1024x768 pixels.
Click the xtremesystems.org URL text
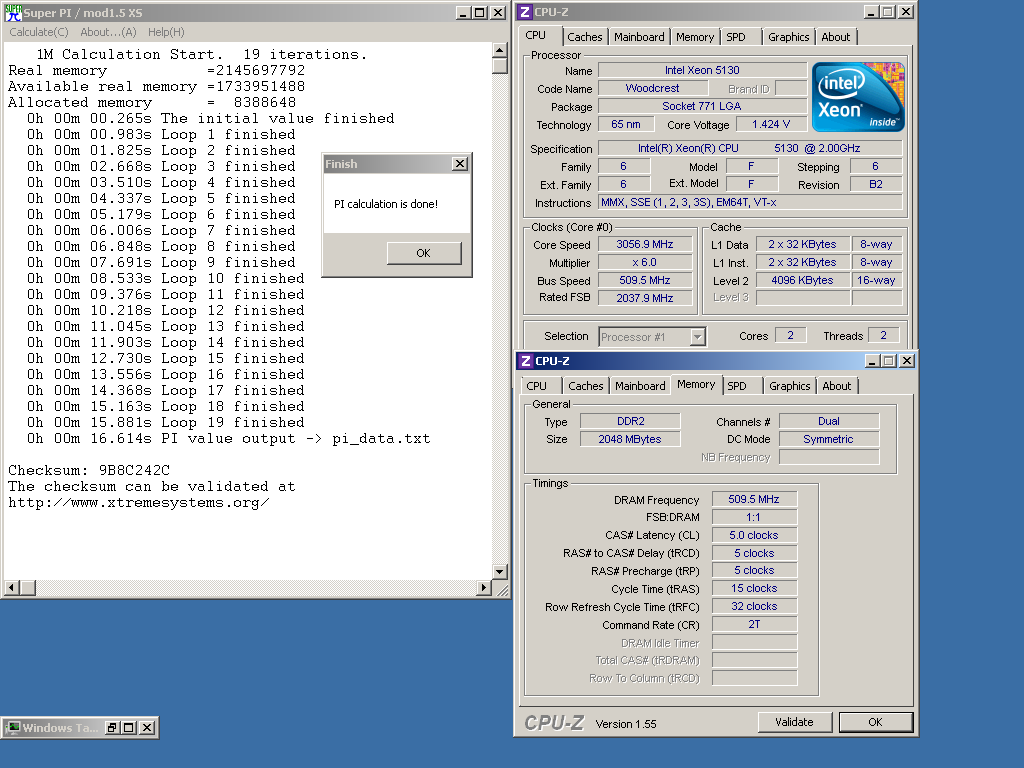[138, 503]
